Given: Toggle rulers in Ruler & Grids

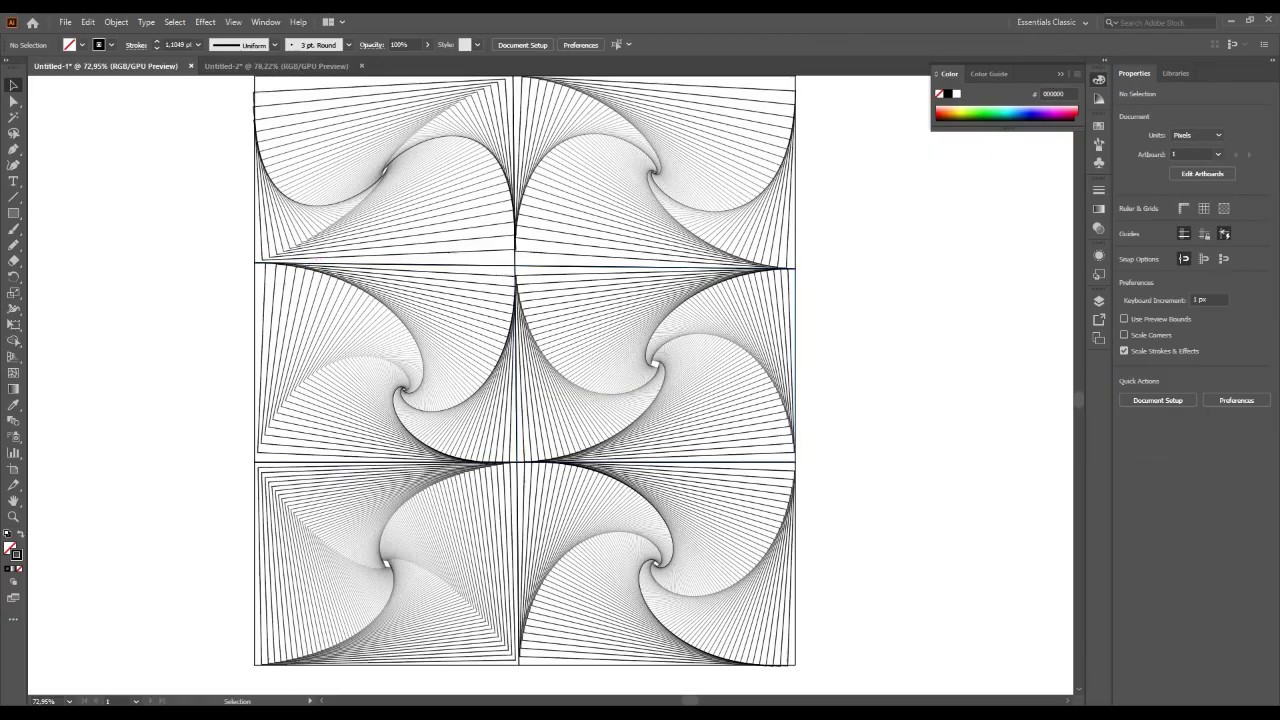Looking at the screenshot, I should [1184, 208].
